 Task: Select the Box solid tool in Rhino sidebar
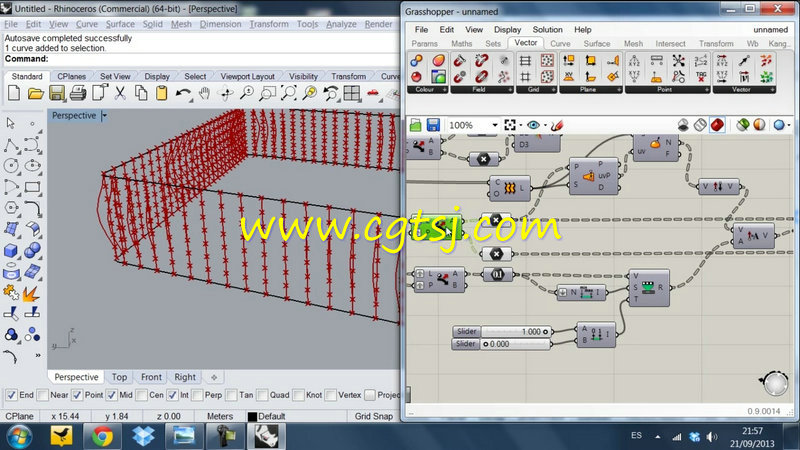tap(11, 251)
